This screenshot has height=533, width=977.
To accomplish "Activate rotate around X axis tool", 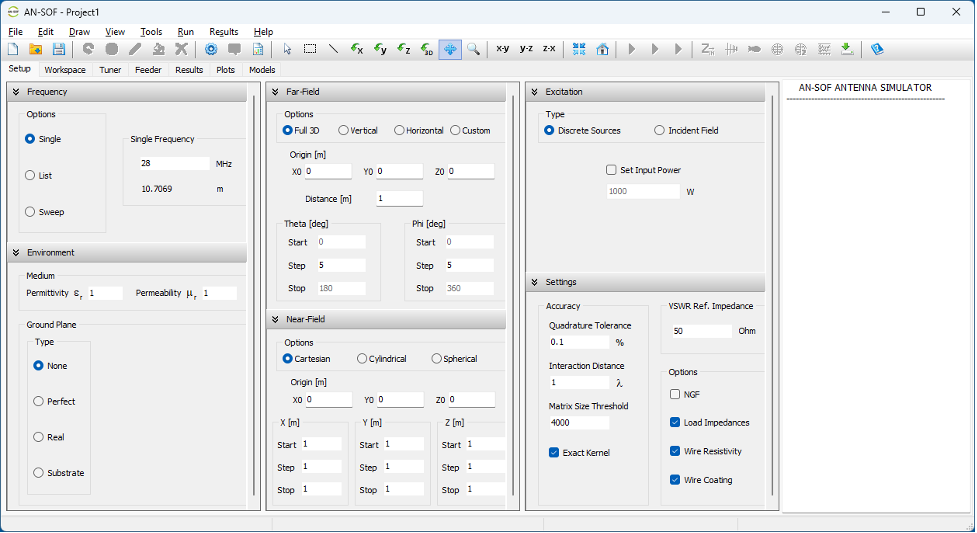I will (357, 49).
